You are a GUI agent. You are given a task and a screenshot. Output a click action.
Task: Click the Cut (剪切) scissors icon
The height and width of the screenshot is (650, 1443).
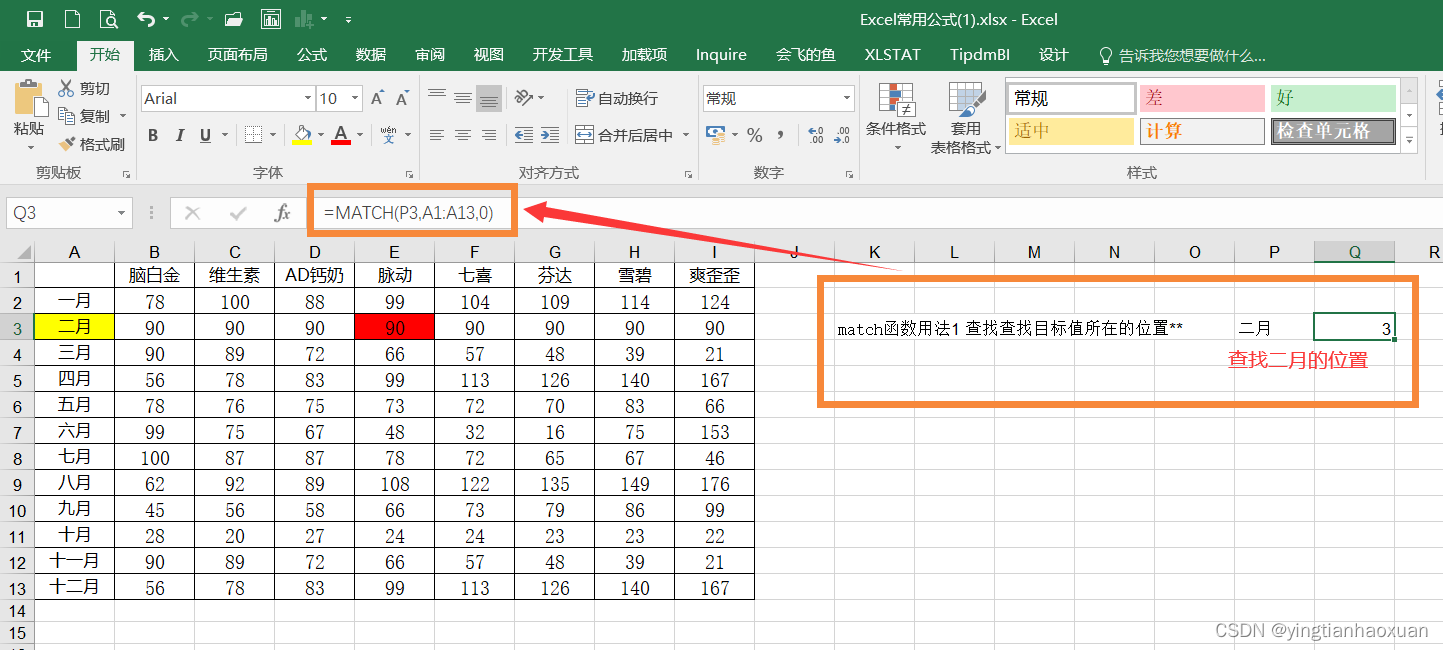[x=66, y=89]
